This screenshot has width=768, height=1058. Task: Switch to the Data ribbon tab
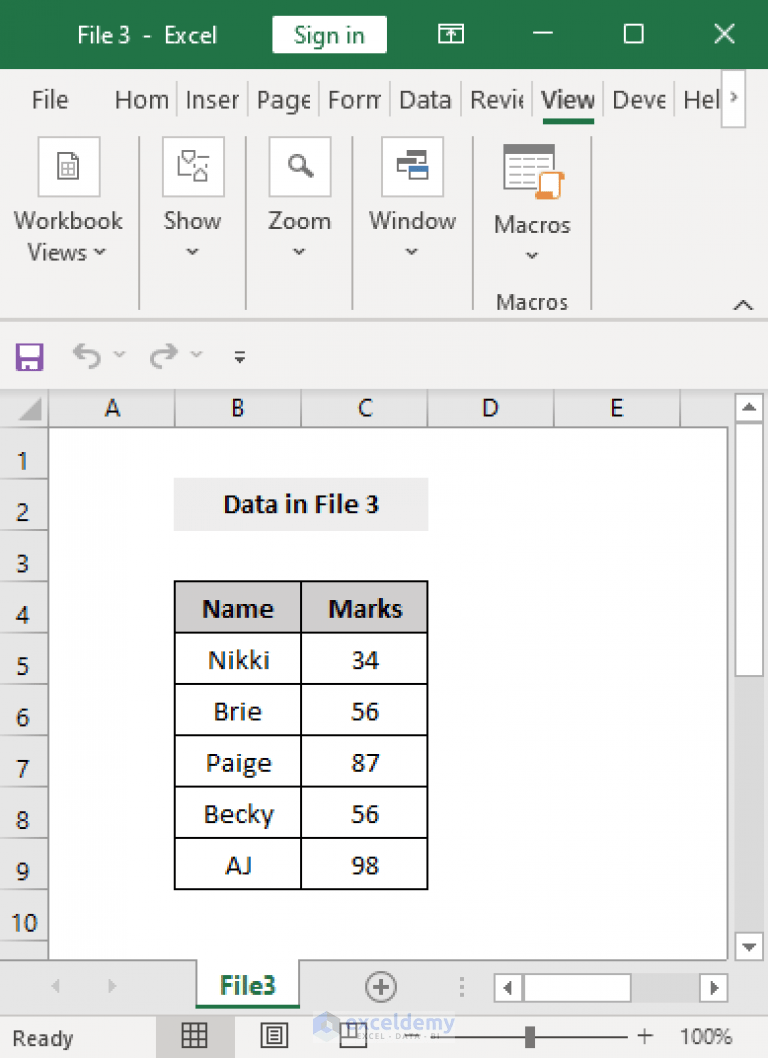(x=425, y=100)
